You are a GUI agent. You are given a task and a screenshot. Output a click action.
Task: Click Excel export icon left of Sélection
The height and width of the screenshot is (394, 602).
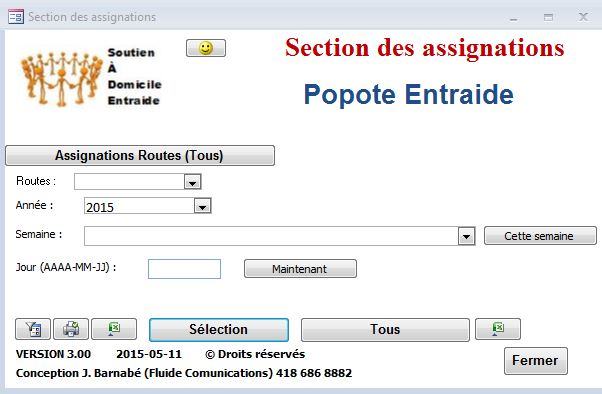coord(114,329)
